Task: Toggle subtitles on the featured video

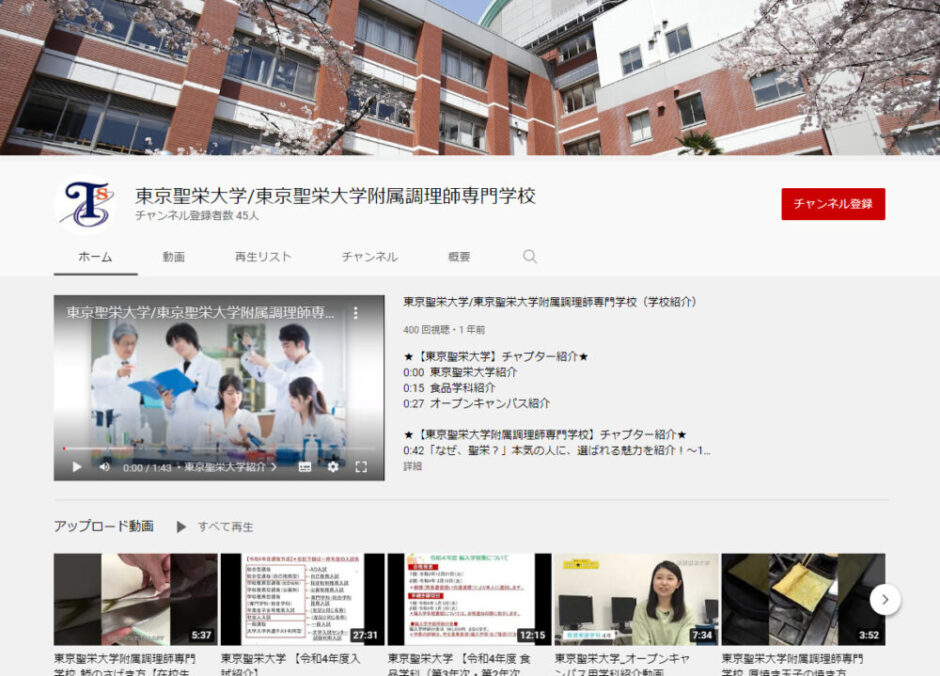Action: (305, 466)
